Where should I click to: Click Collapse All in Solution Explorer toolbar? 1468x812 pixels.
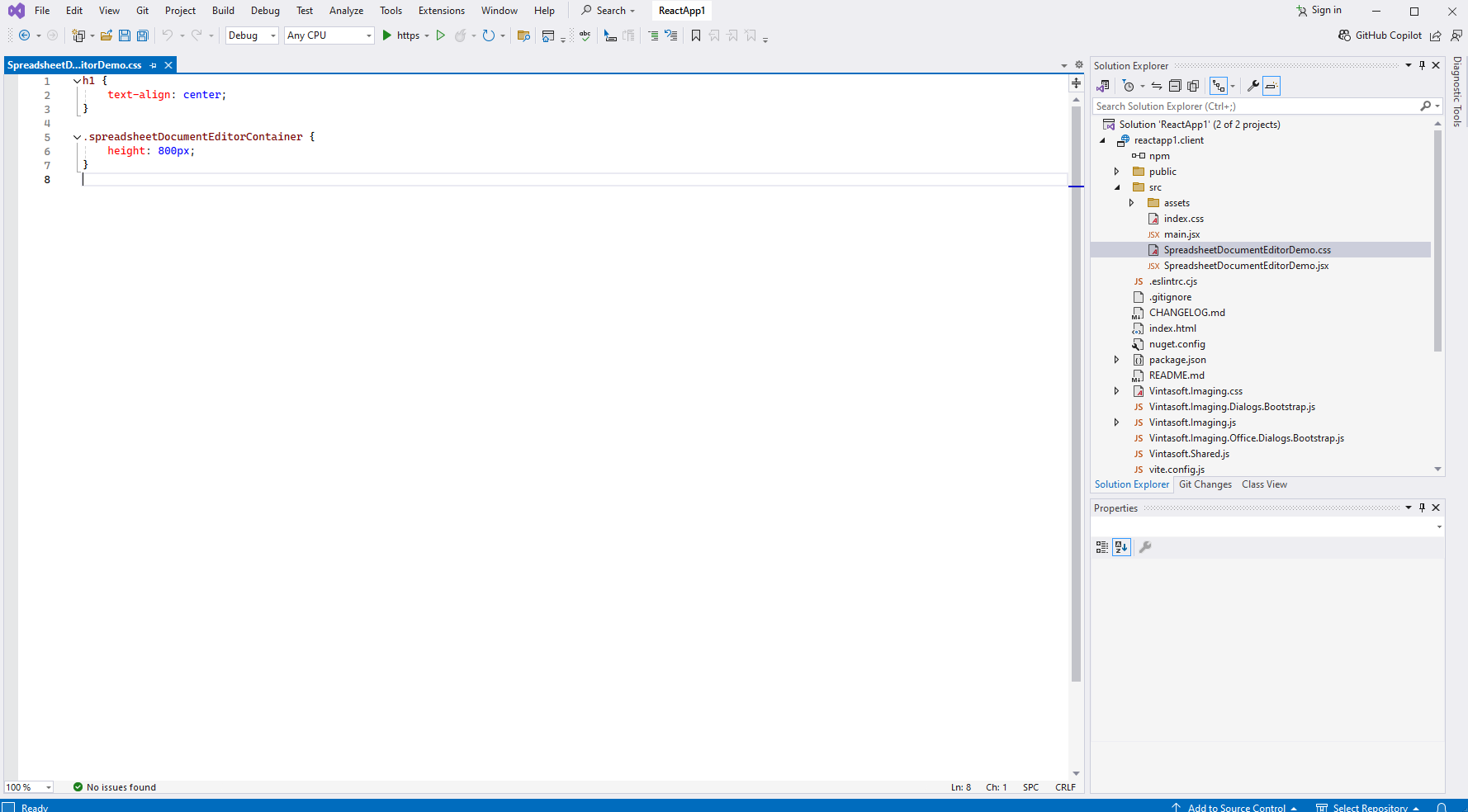point(1175,86)
